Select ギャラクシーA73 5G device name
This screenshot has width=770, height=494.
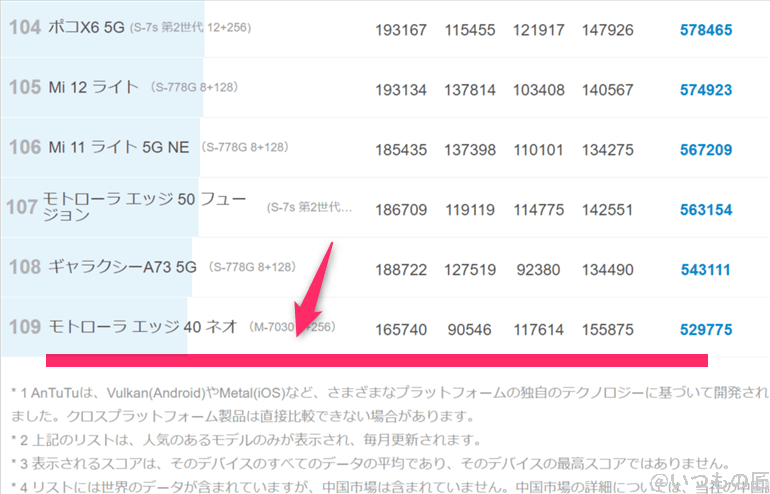(122, 267)
